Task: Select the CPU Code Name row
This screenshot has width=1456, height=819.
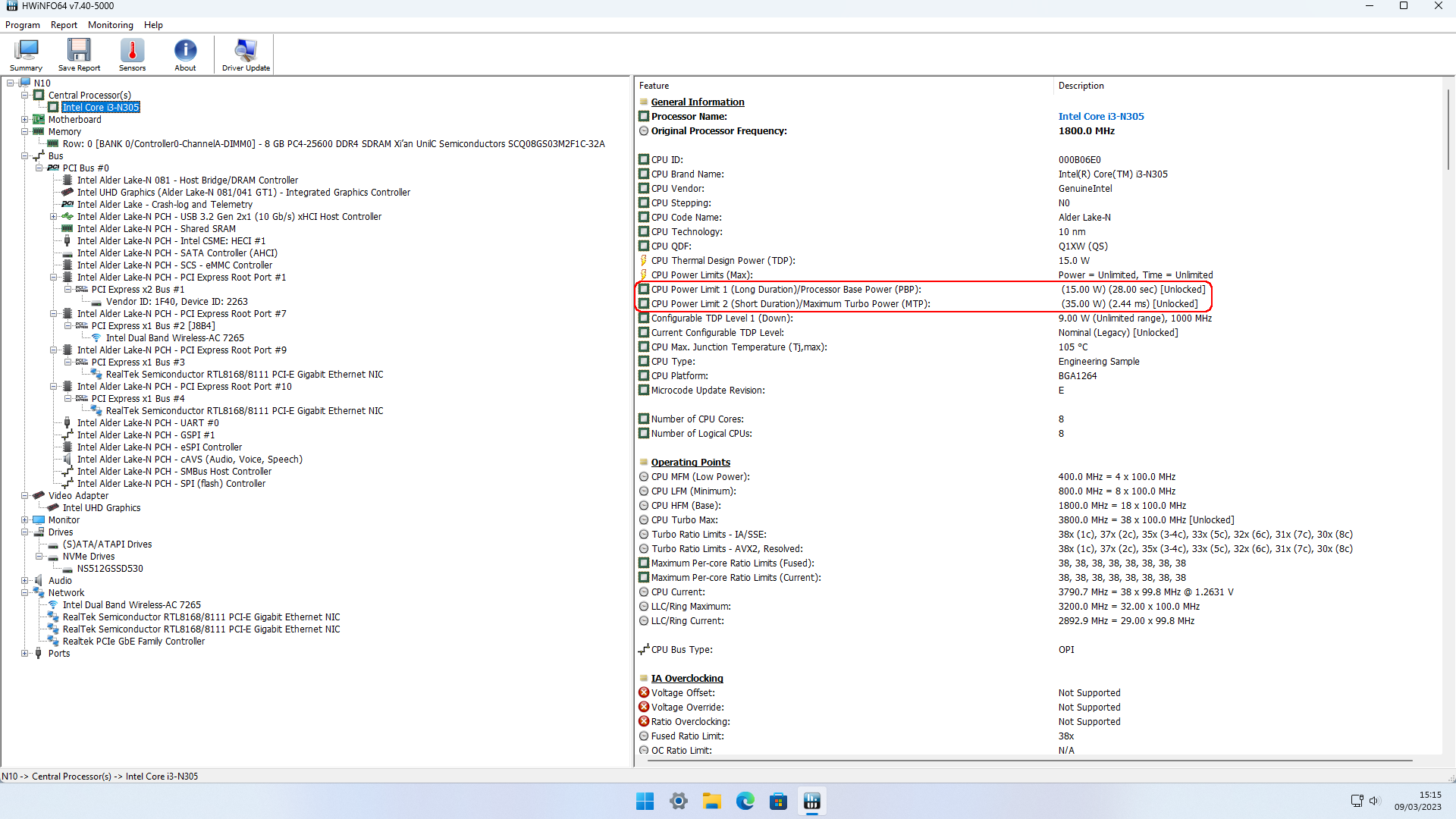Action: tap(1037, 218)
